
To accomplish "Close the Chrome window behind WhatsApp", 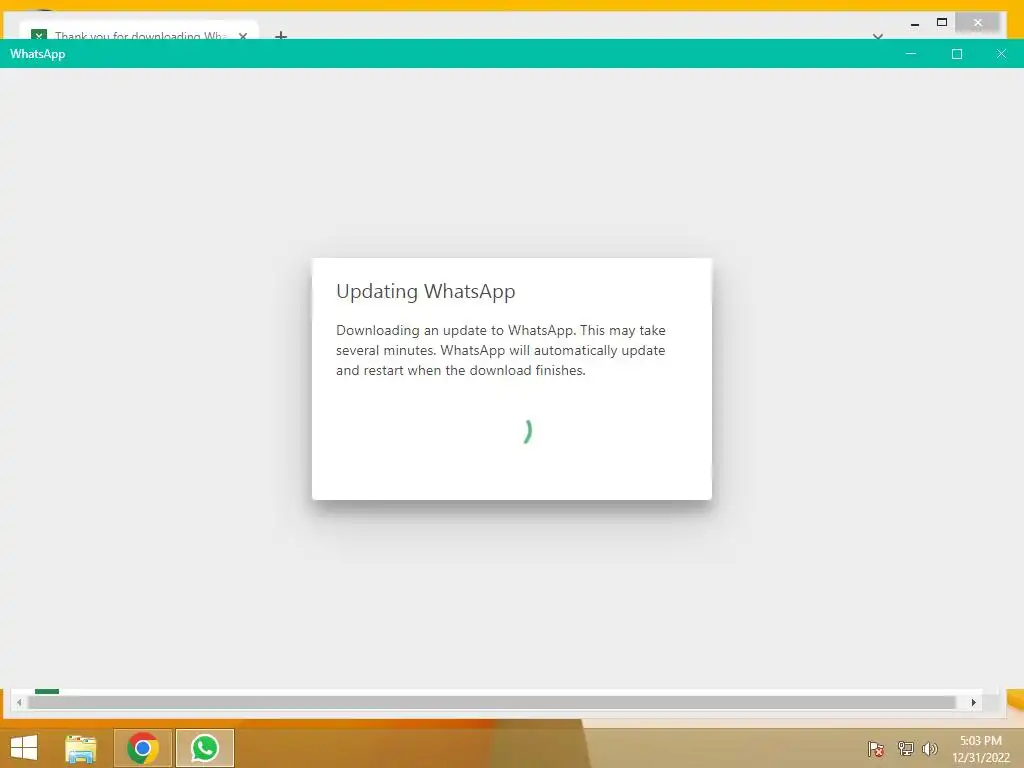I will (978, 23).
